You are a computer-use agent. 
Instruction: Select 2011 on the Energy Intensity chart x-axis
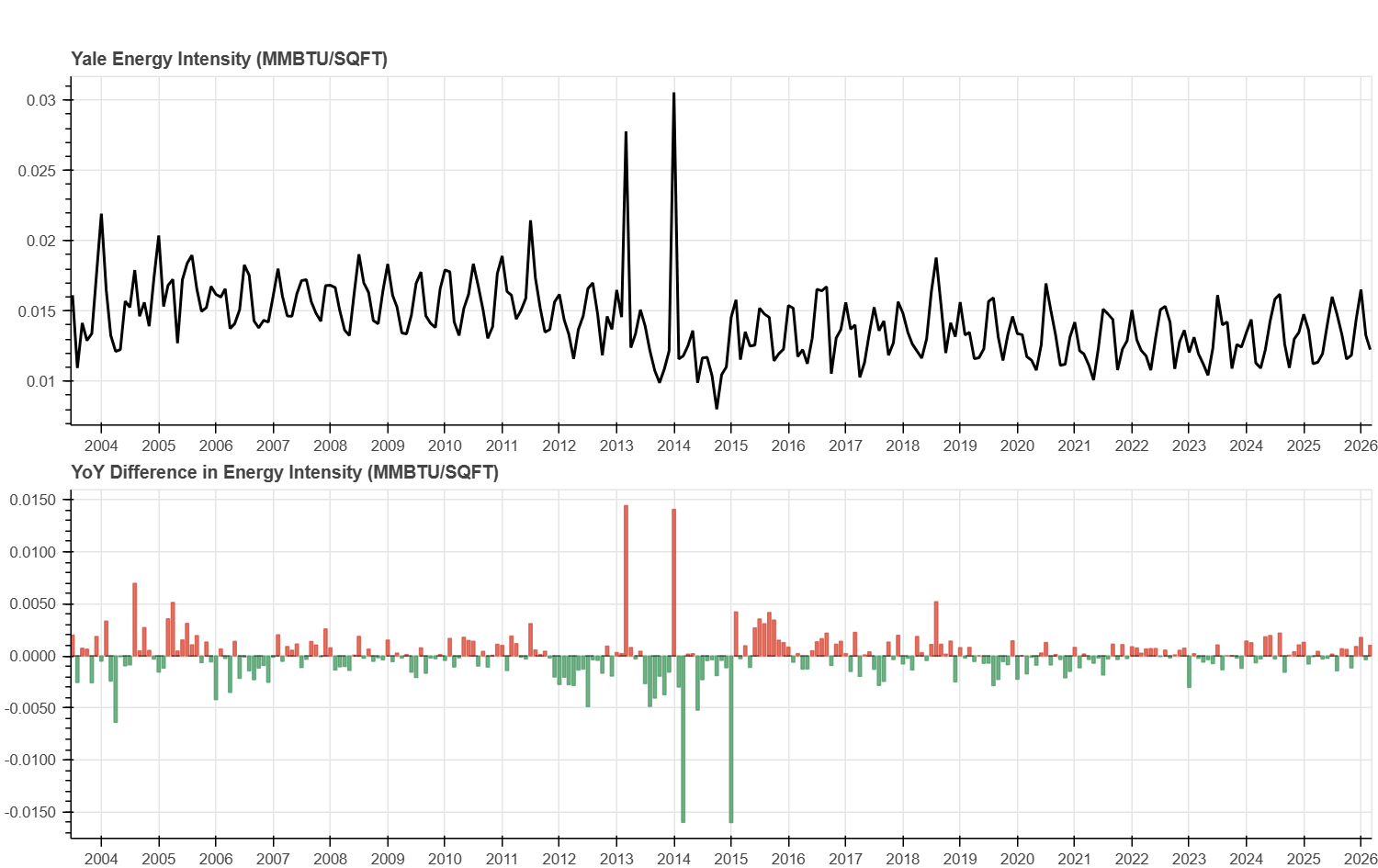[502, 445]
